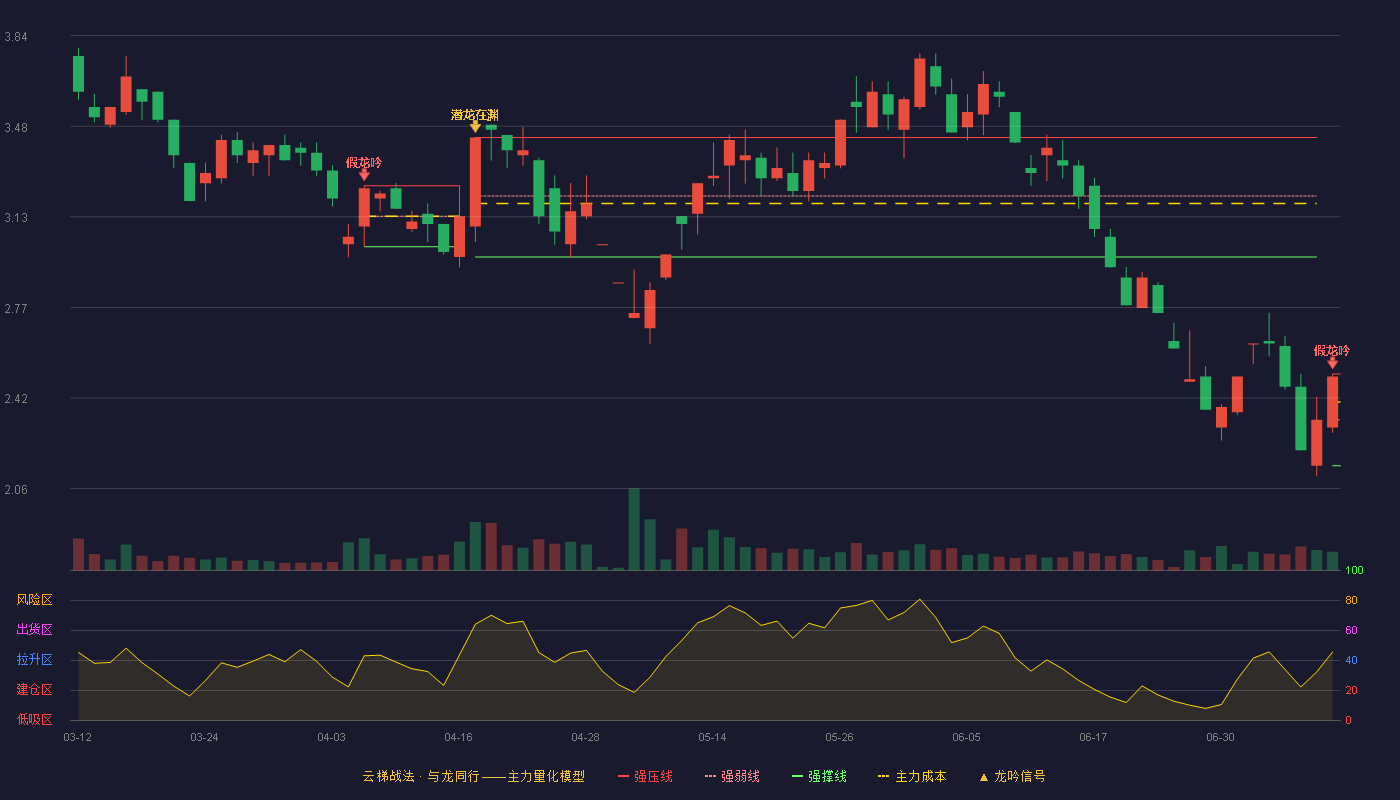Screen dimensions: 1400x800
Task: Click the 2.42 price axis label
Action: click(x=16, y=399)
